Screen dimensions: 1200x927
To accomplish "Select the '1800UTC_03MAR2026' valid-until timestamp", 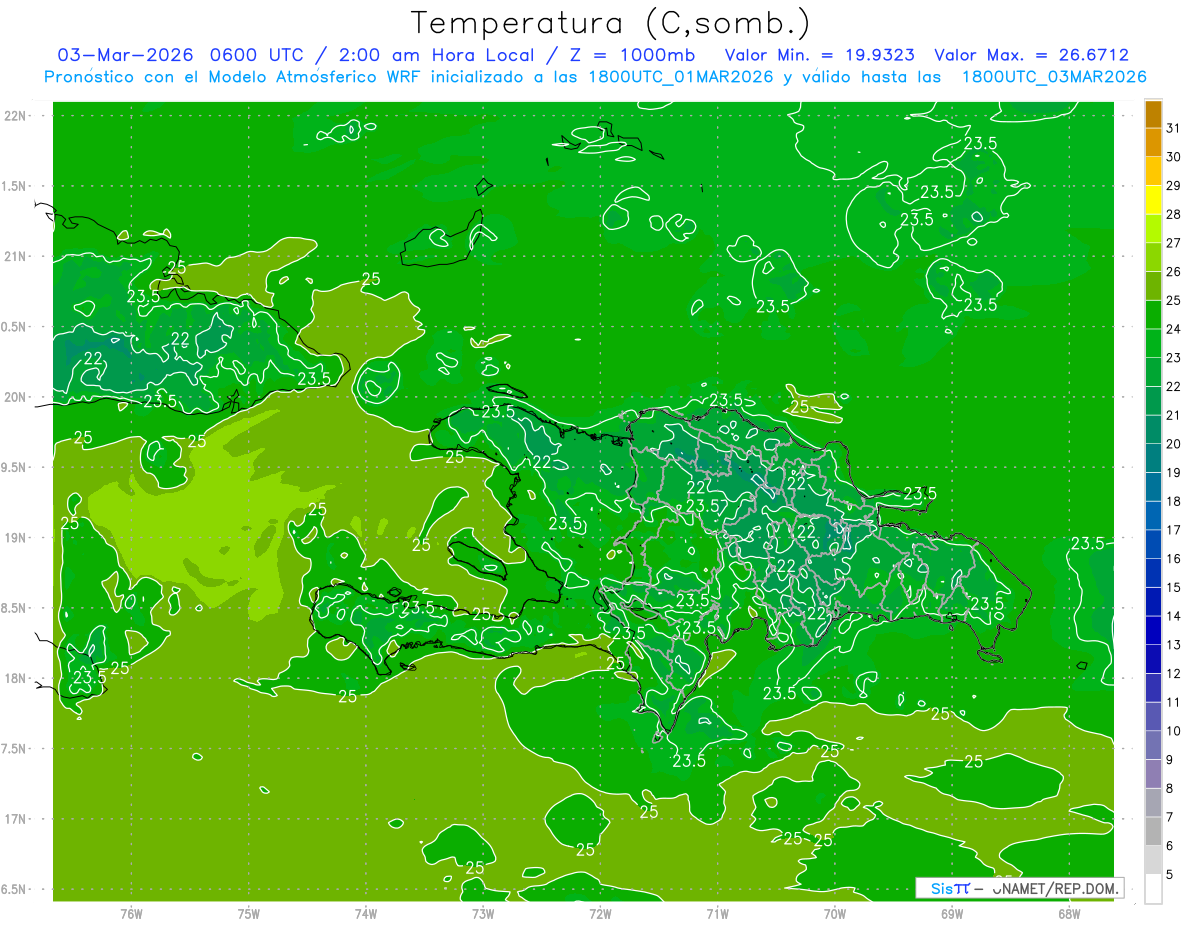I will coord(1053,77).
